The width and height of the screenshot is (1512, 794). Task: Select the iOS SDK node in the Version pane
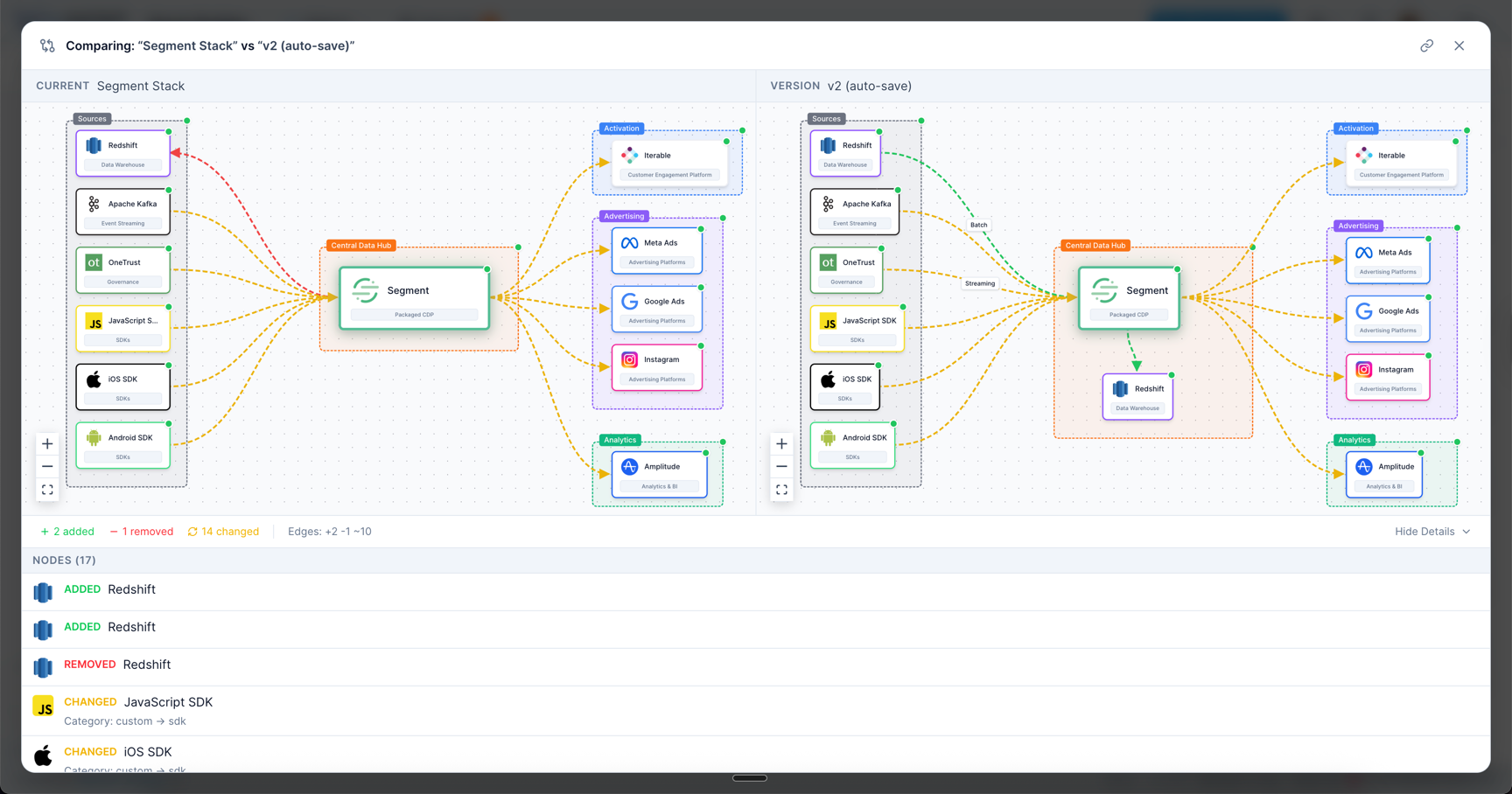845,387
